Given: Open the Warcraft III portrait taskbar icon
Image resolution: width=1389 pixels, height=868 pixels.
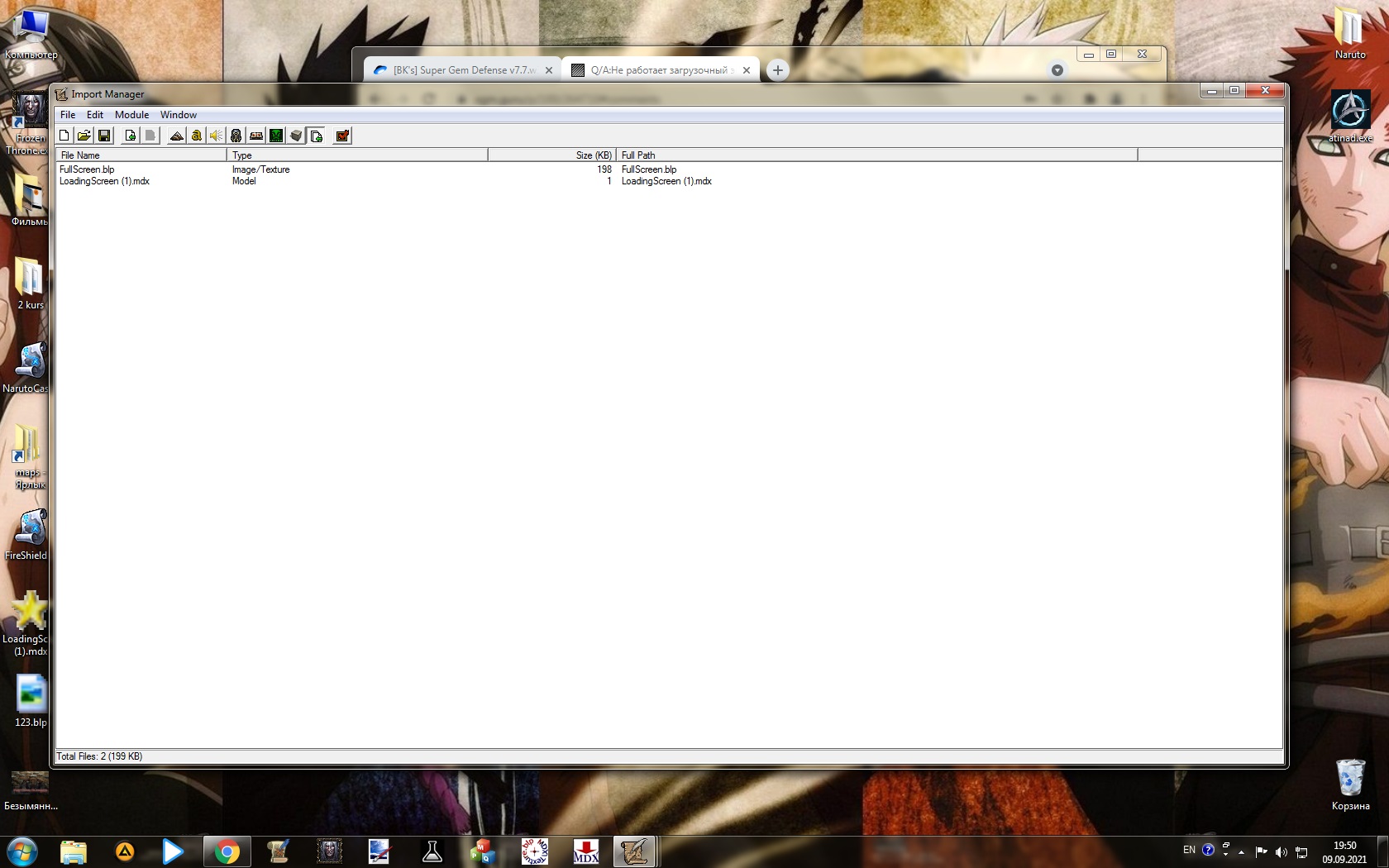Looking at the screenshot, I should [329, 851].
